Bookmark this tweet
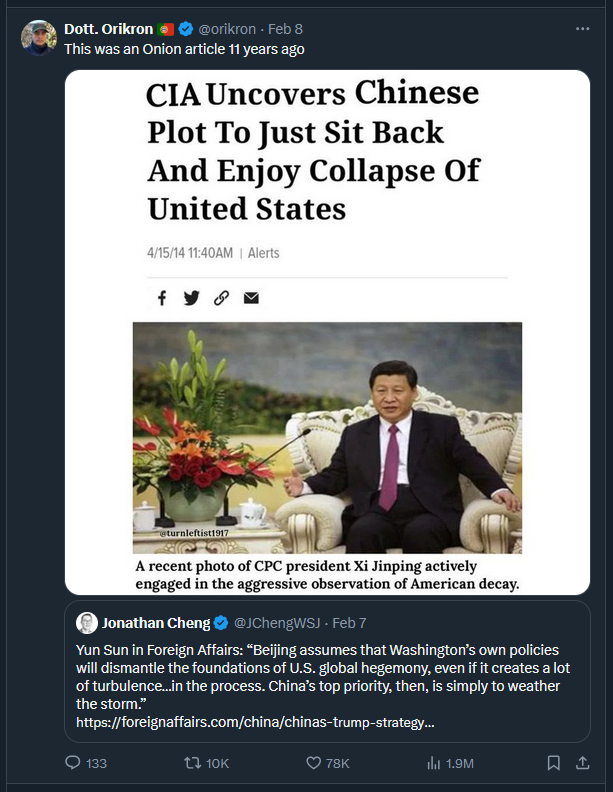 click(553, 763)
